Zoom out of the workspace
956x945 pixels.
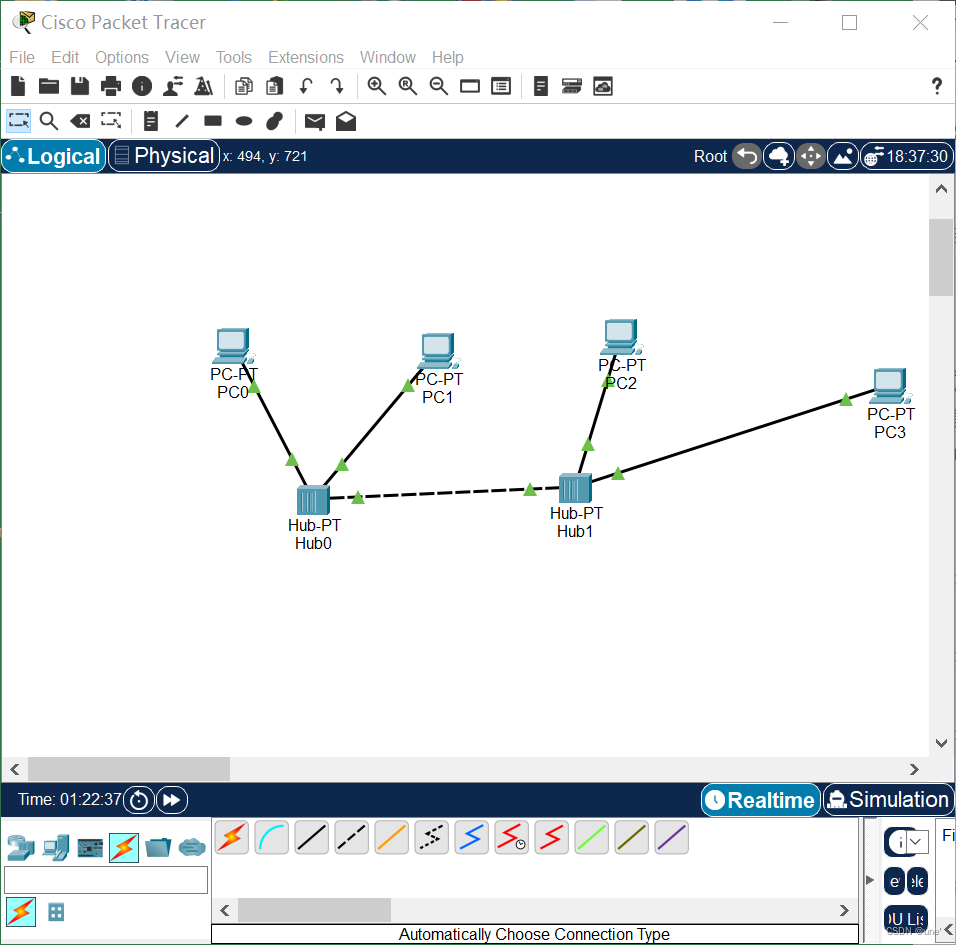[439, 86]
